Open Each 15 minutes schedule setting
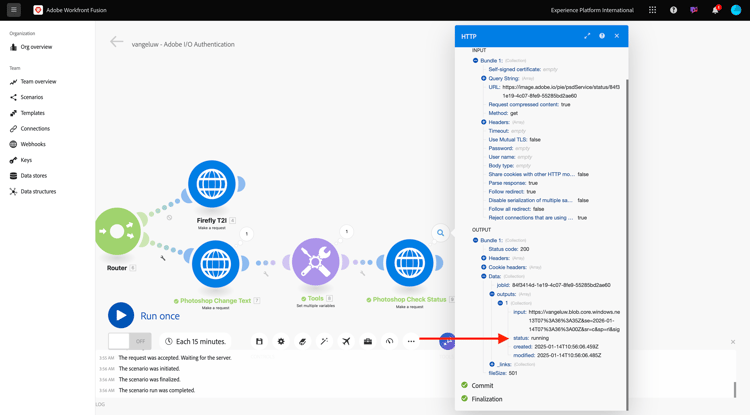This screenshot has width=750, height=415. pos(195,341)
